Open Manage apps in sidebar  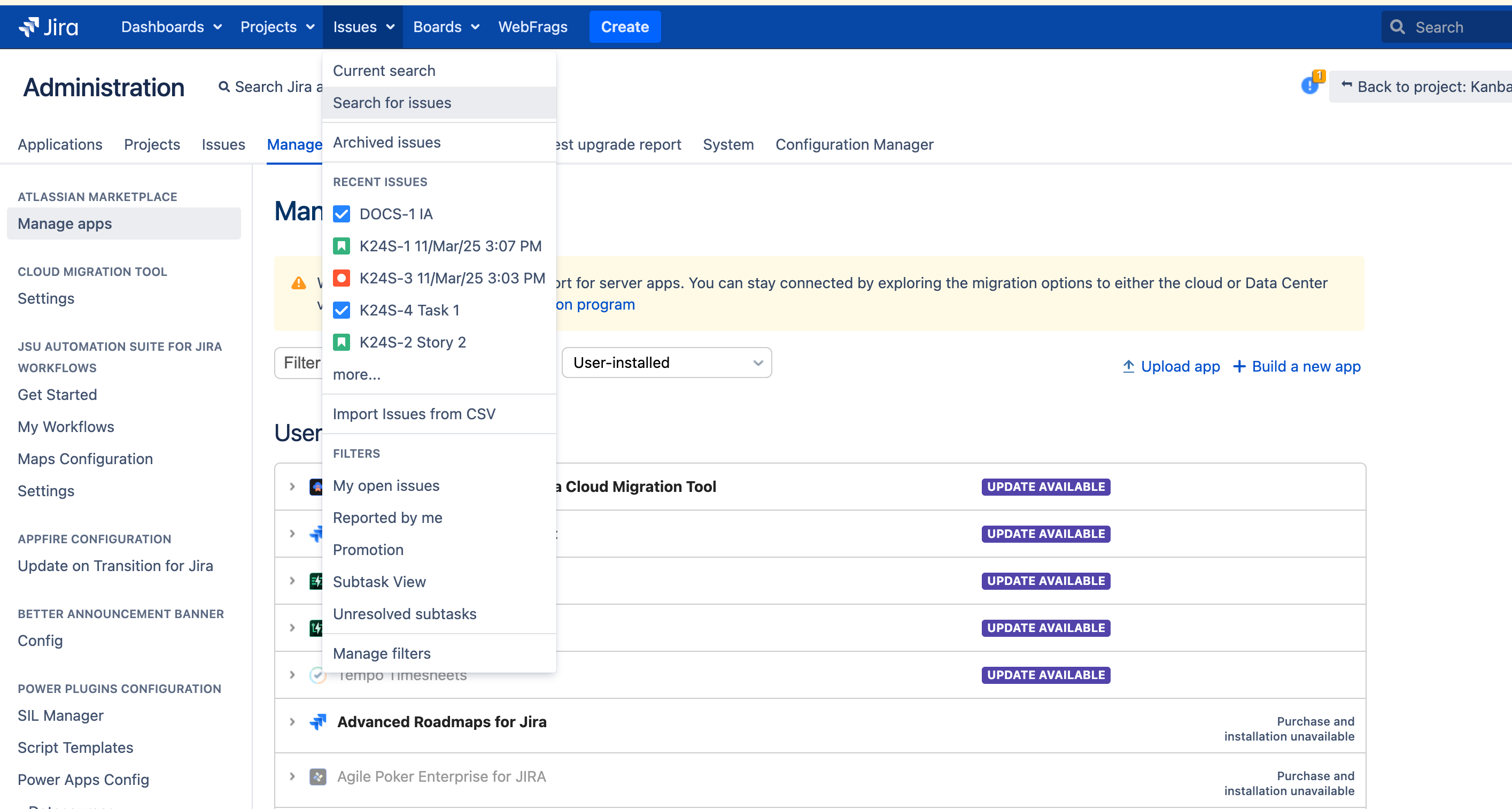(124, 224)
